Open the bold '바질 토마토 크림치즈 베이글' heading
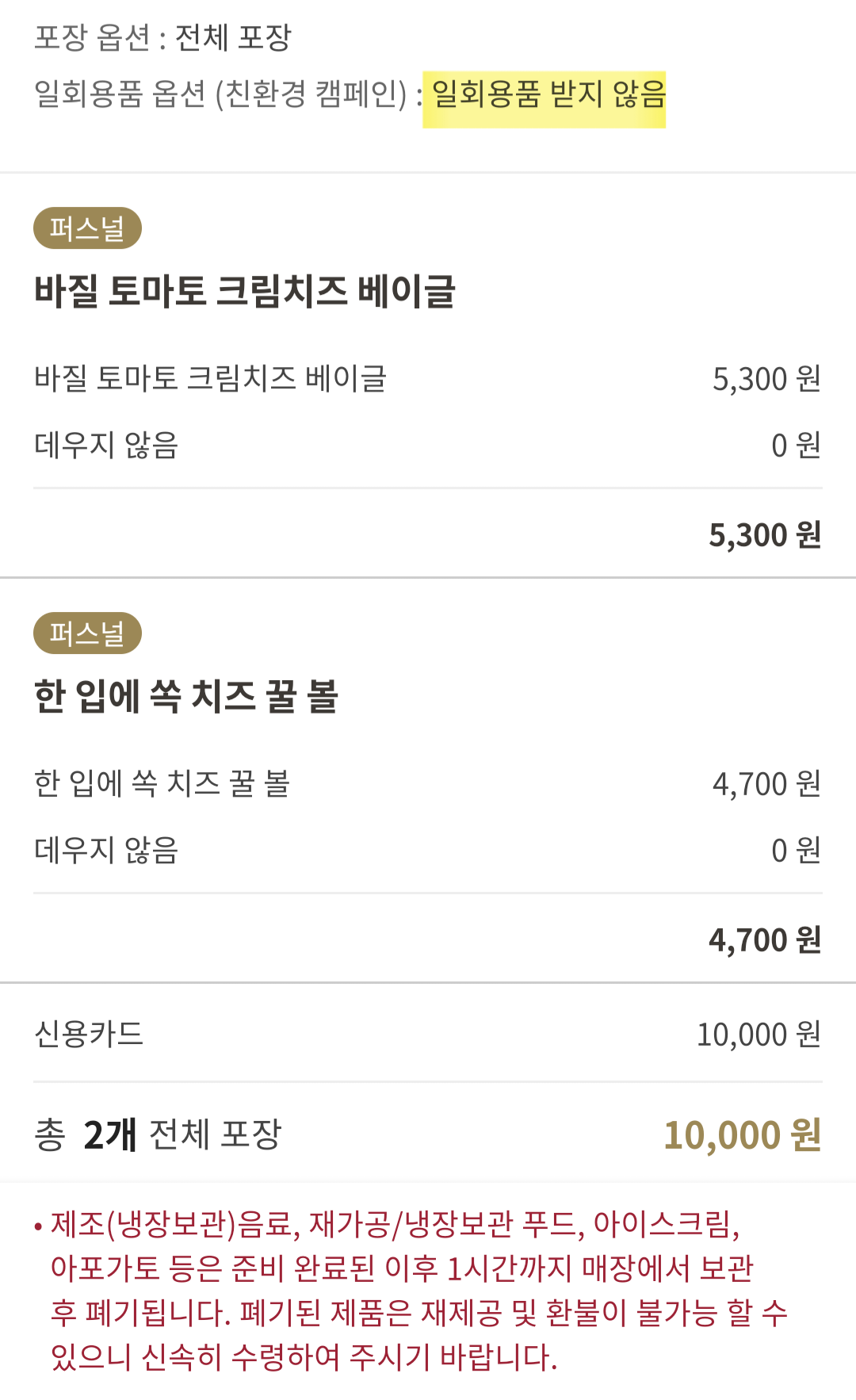 pos(244,291)
